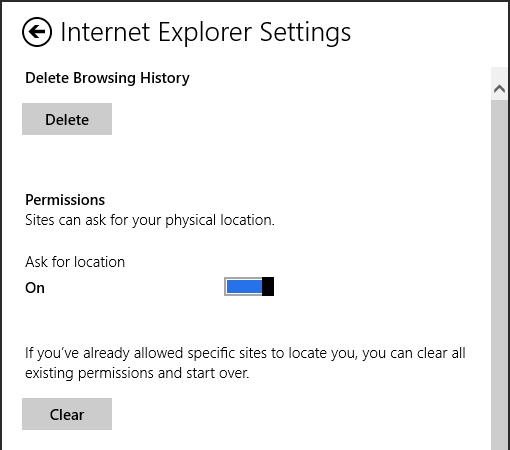Turn off the Ask for location switch
This screenshot has width=510, height=450.
click(x=249, y=286)
